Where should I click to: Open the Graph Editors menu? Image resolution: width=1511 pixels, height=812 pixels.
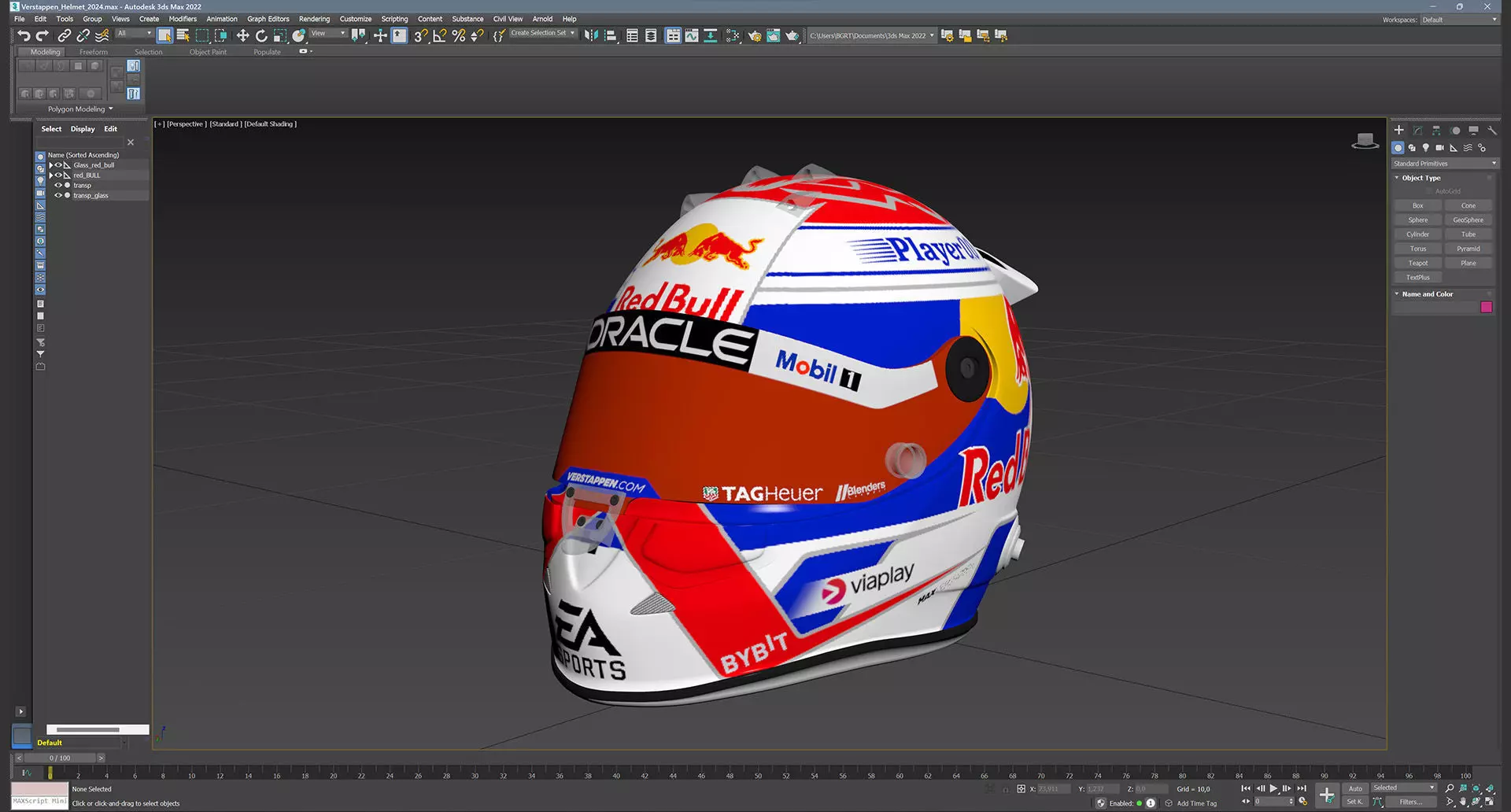(x=268, y=19)
